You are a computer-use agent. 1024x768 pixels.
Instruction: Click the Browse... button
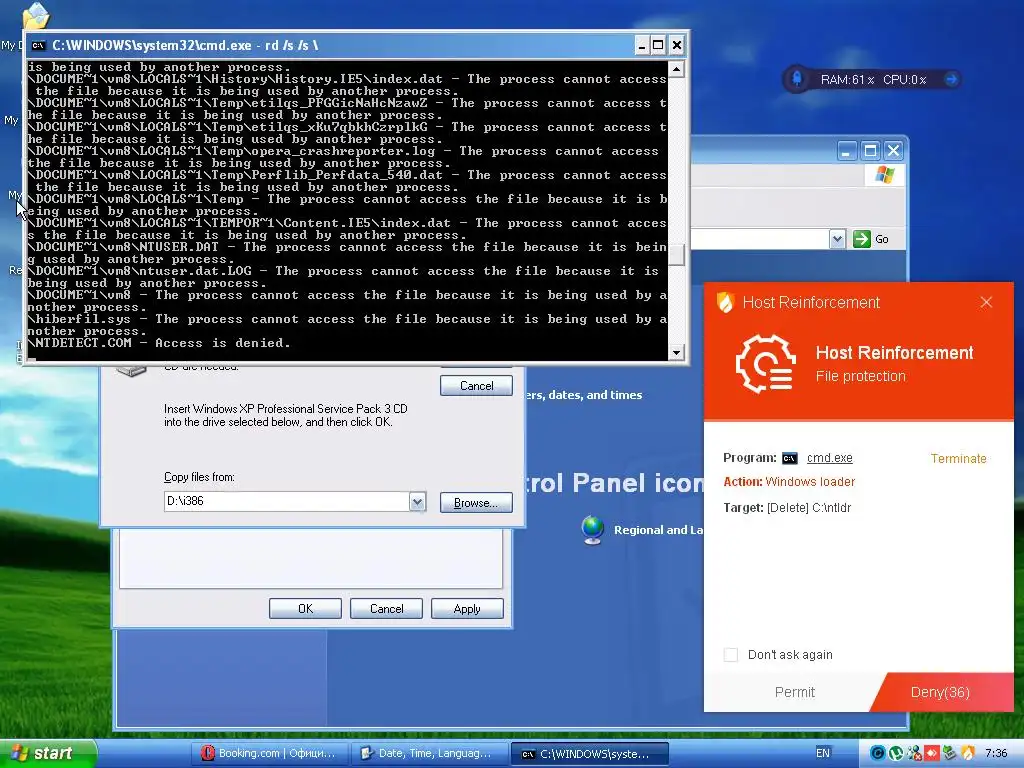476,502
